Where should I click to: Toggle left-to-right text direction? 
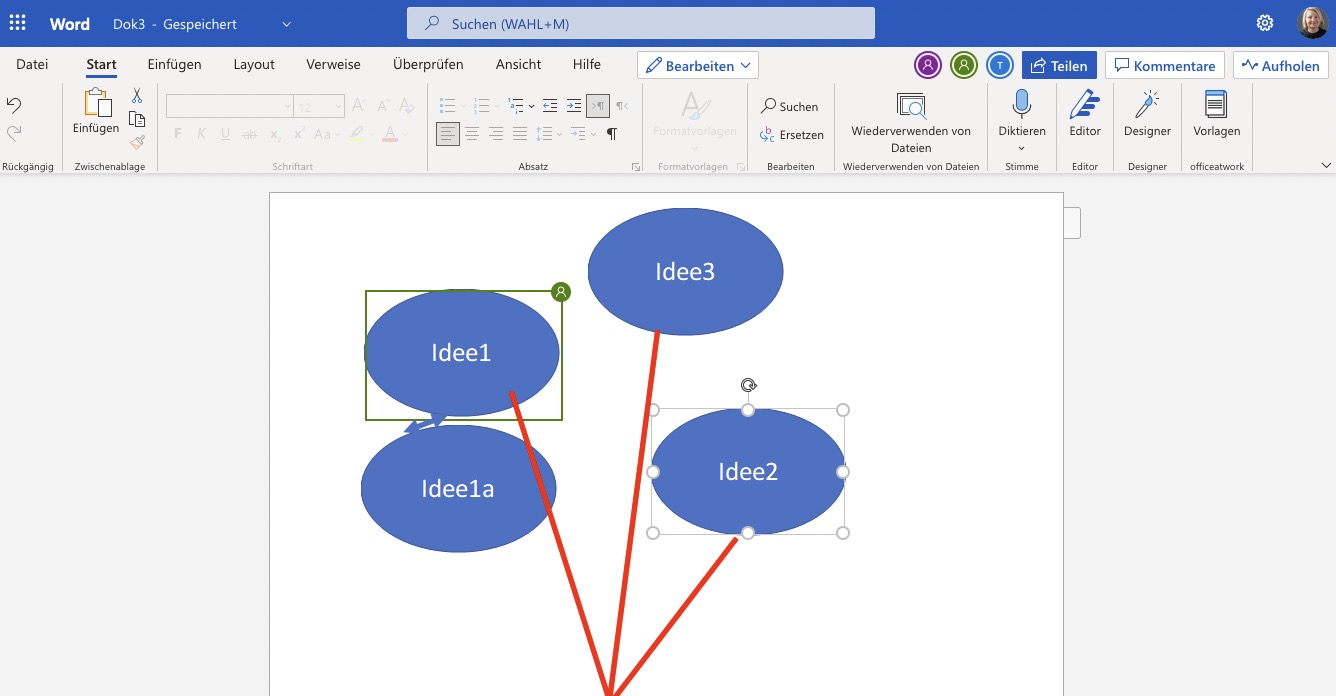(598, 105)
